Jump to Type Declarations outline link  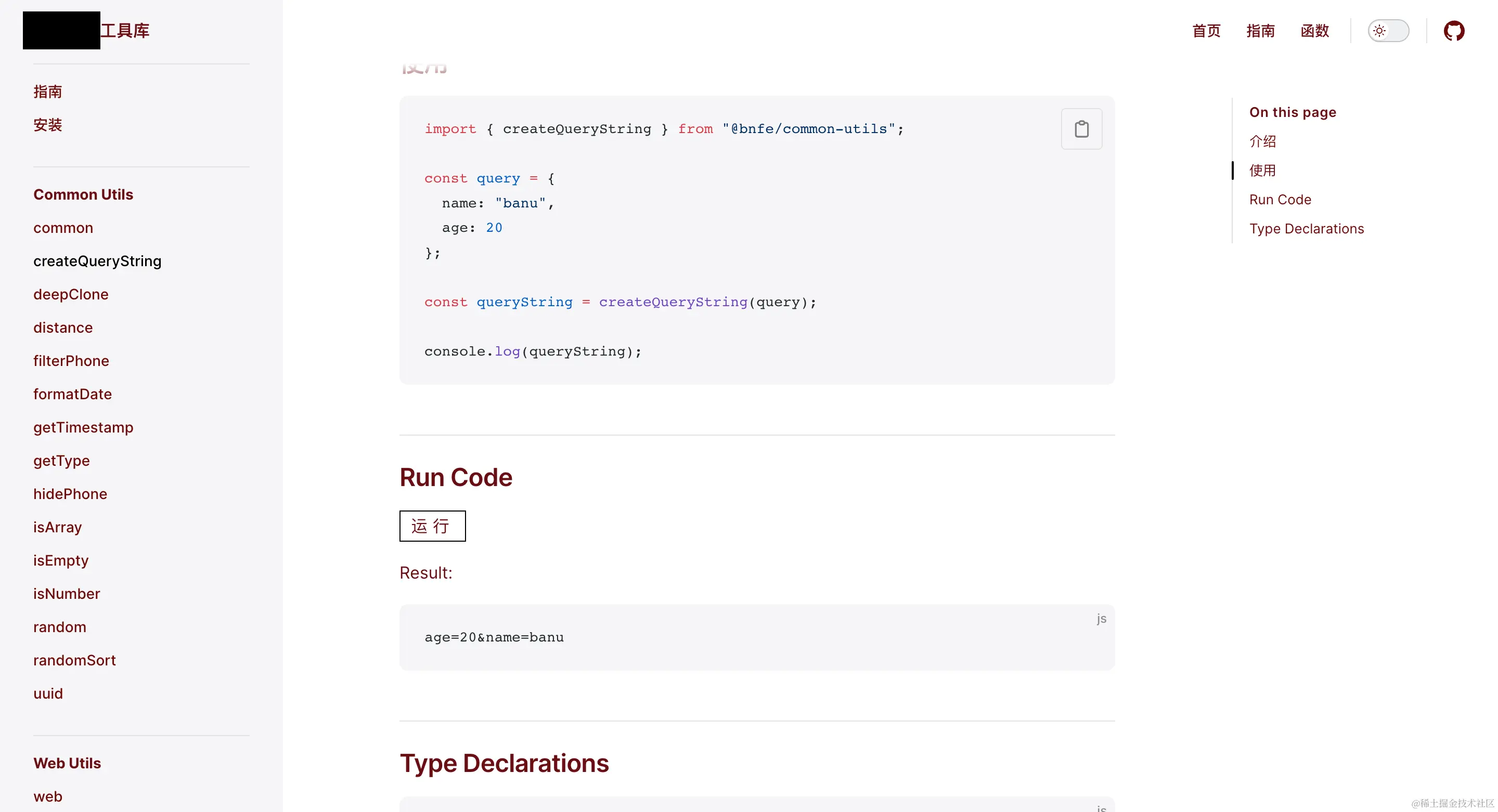point(1306,228)
